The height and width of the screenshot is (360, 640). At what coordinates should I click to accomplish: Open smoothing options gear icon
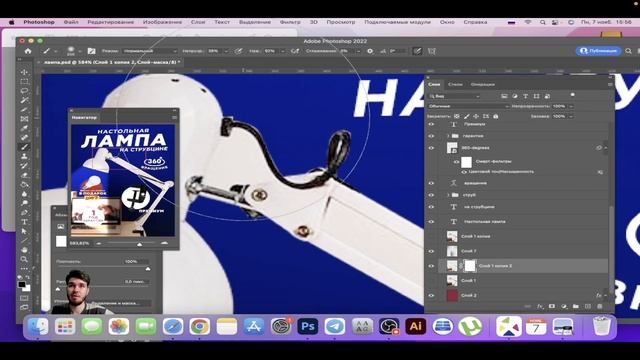pyautogui.click(x=370, y=51)
